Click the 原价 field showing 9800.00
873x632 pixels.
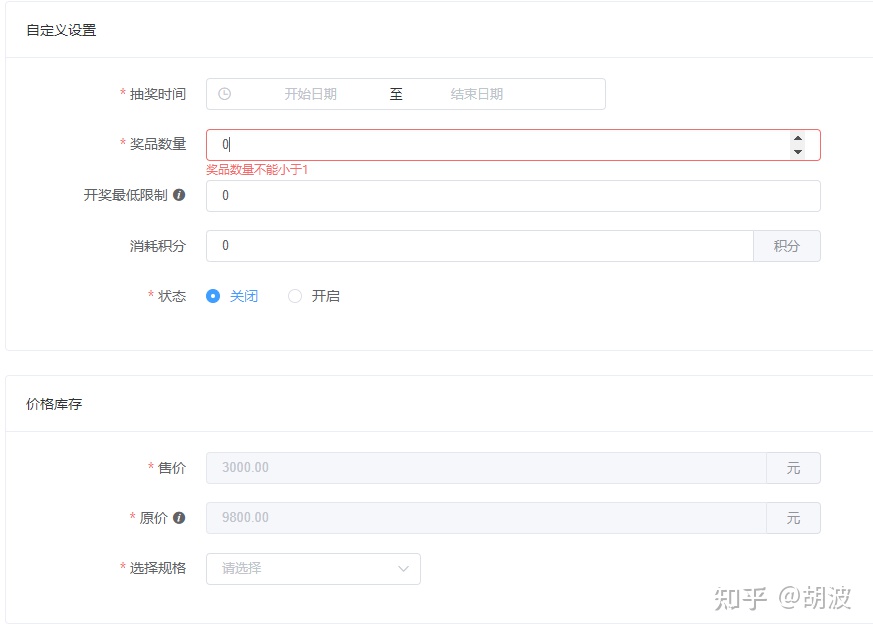point(486,518)
